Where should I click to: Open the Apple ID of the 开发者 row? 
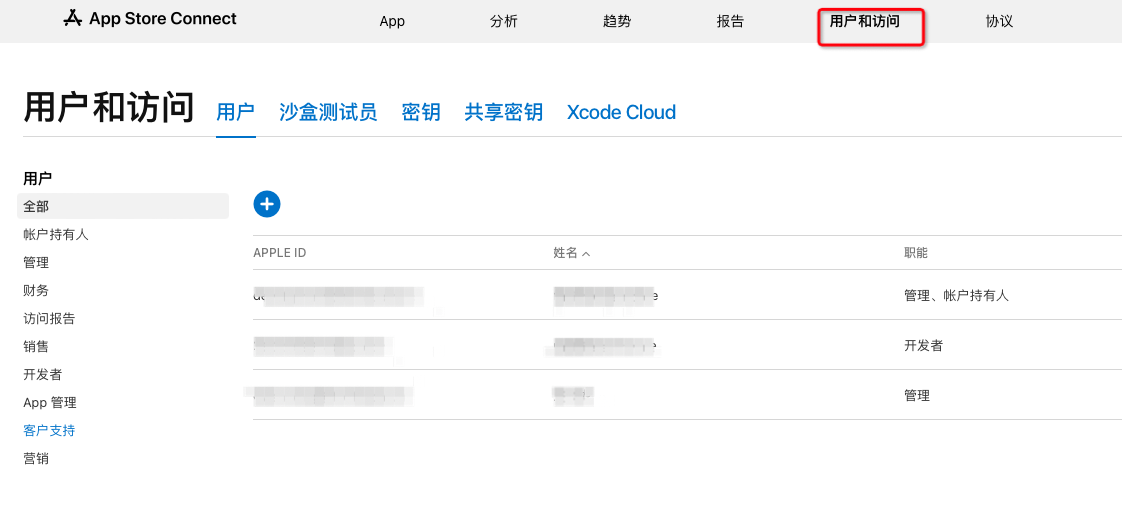tap(323, 346)
